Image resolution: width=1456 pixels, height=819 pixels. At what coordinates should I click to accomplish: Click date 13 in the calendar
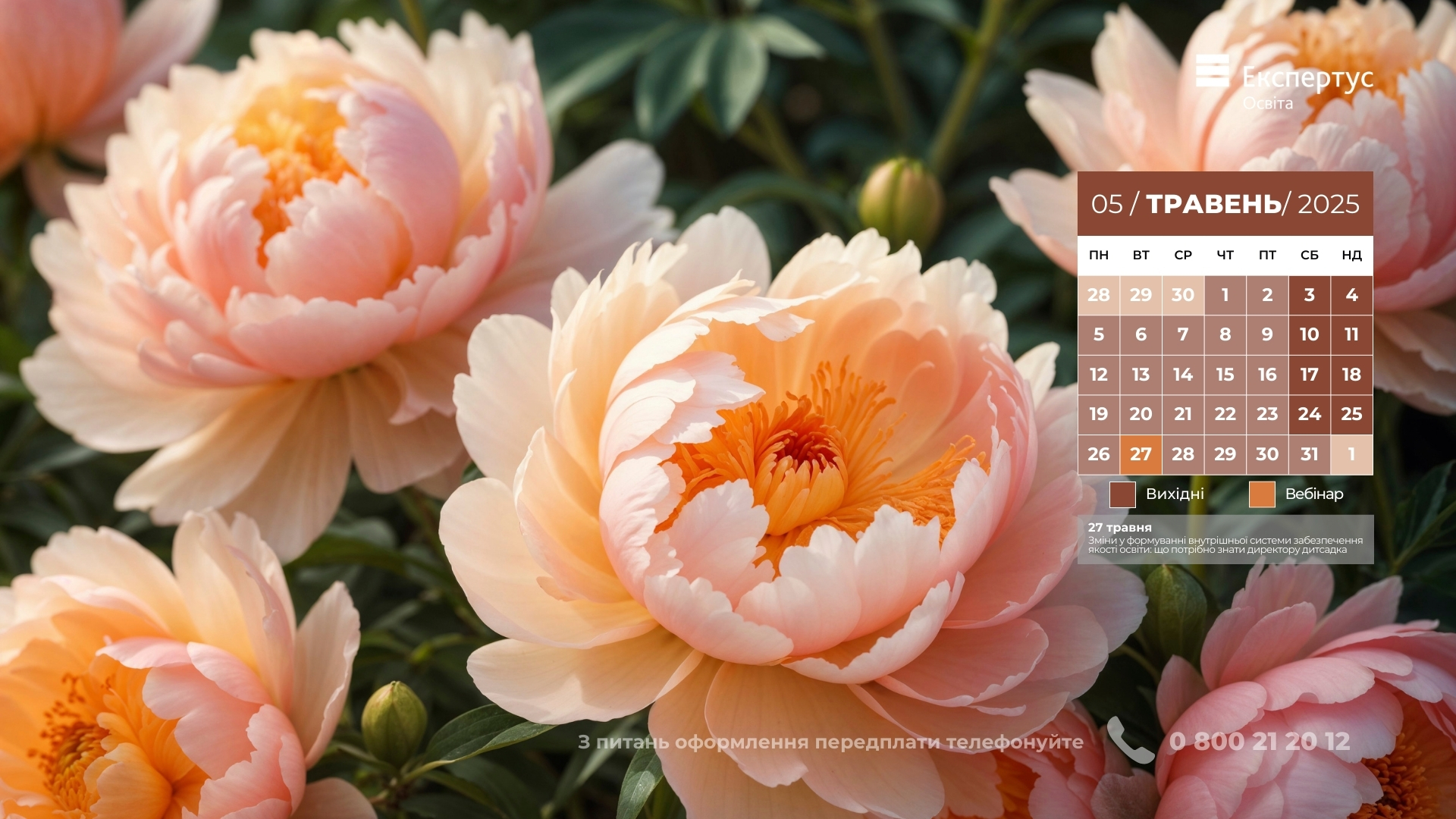(x=1141, y=375)
